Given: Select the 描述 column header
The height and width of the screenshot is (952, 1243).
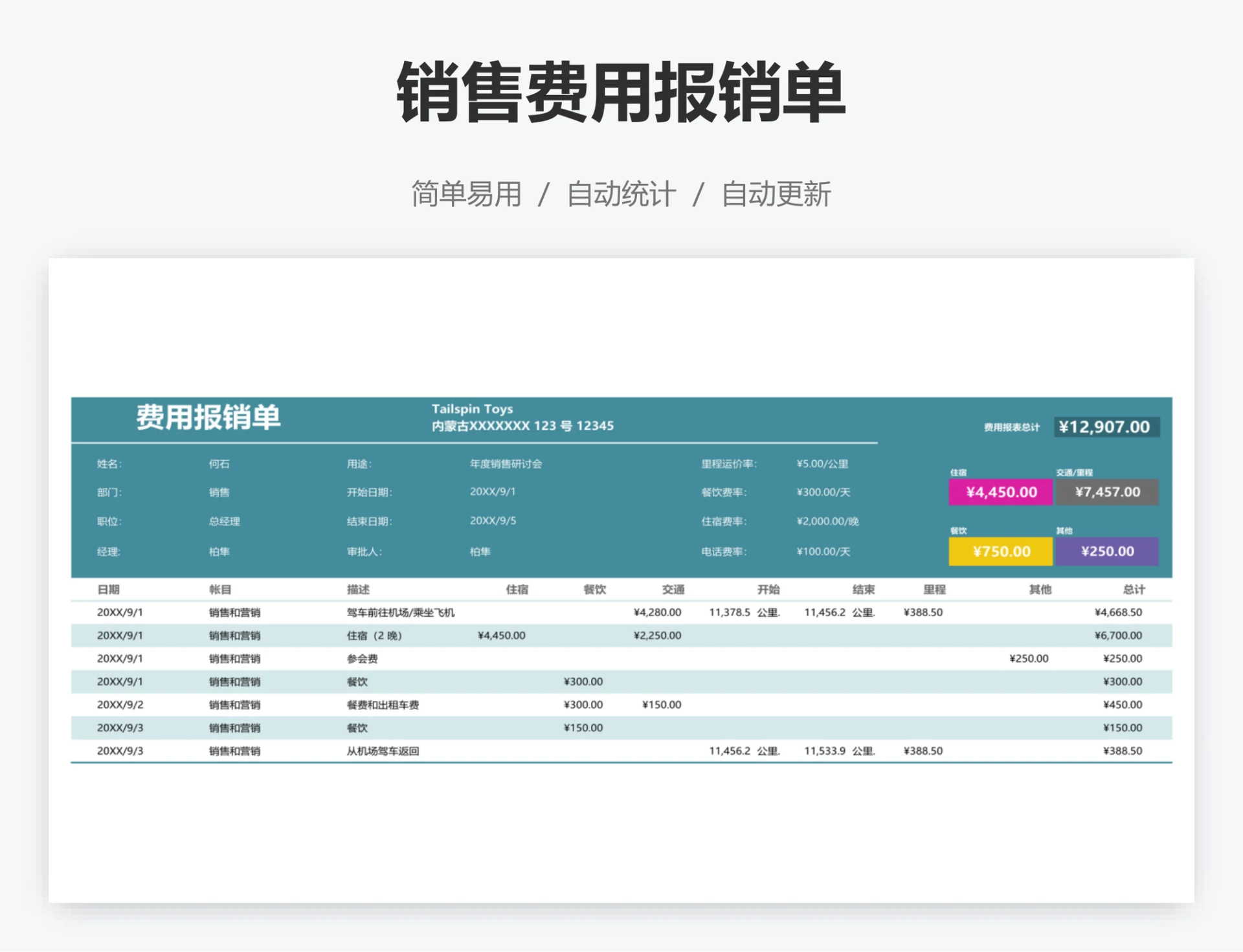Looking at the screenshot, I should tap(358, 590).
